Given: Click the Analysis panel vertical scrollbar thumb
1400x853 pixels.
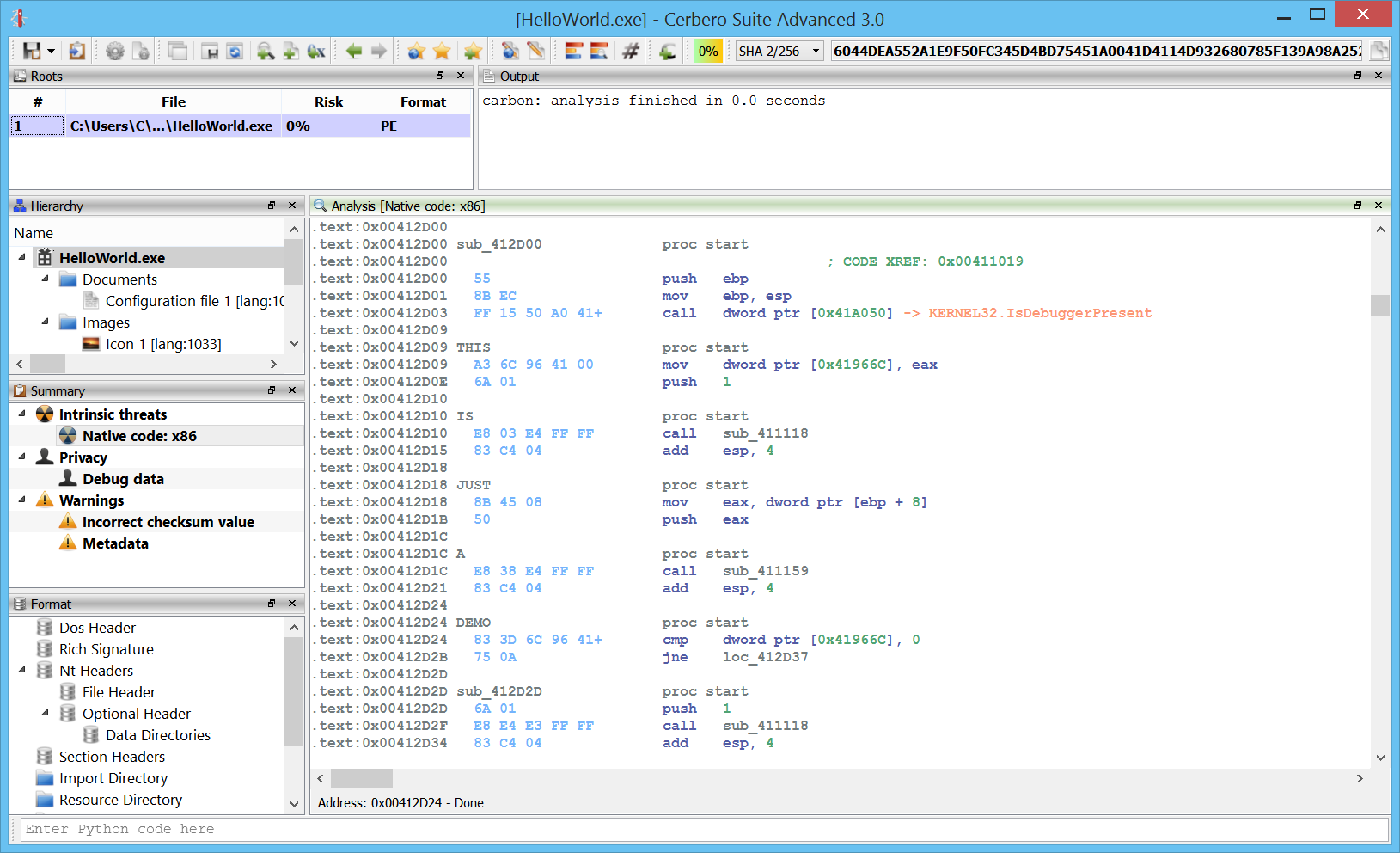Looking at the screenshot, I should (1380, 305).
